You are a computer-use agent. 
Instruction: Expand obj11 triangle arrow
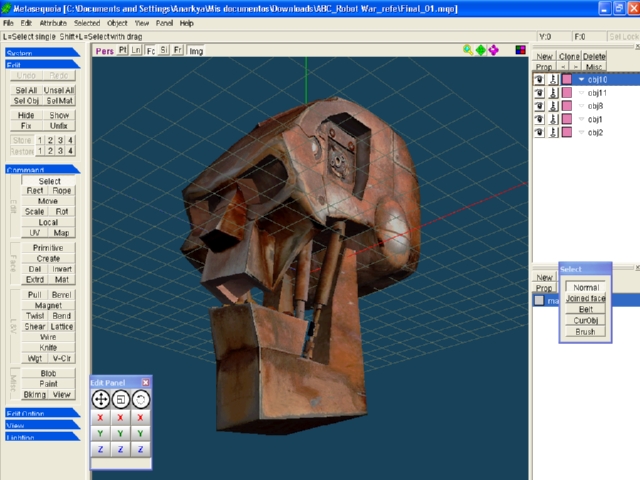[x=582, y=93]
